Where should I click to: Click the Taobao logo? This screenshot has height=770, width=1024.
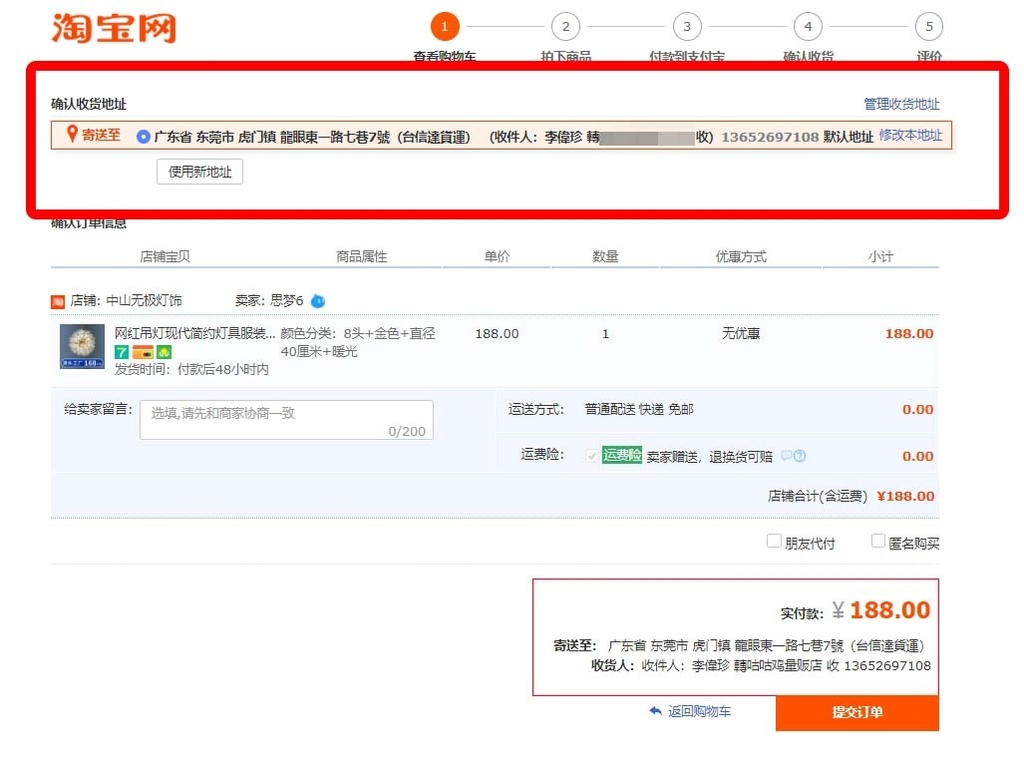[x=114, y=28]
